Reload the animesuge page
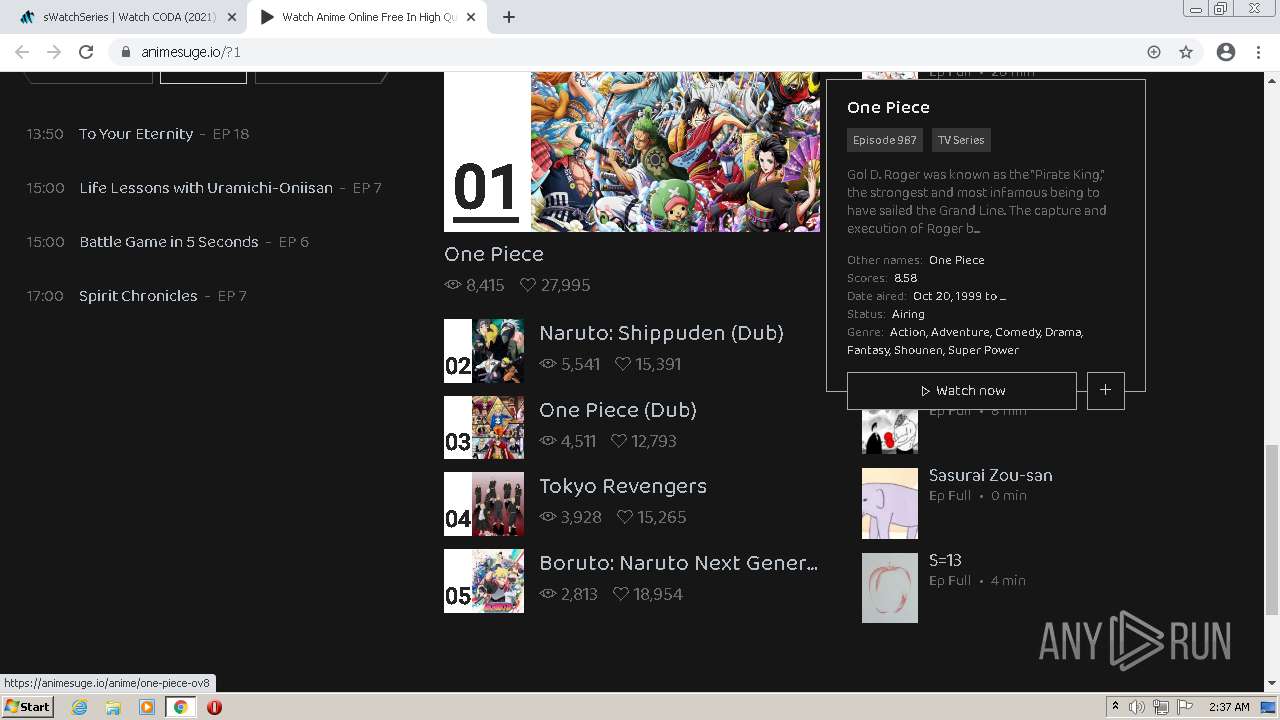Image resolution: width=1280 pixels, height=720 pixels. (86, 52)
